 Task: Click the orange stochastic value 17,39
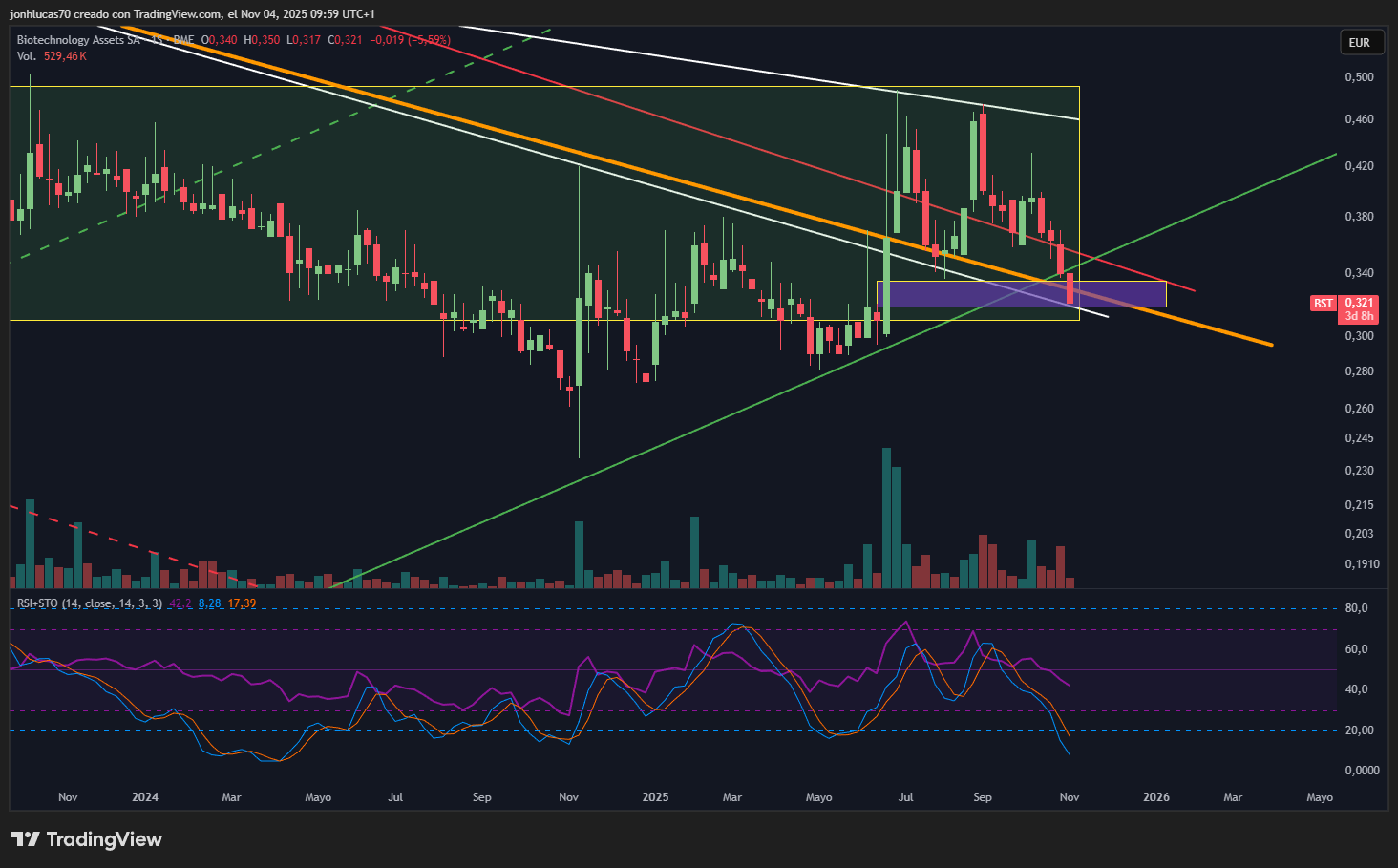242,603
